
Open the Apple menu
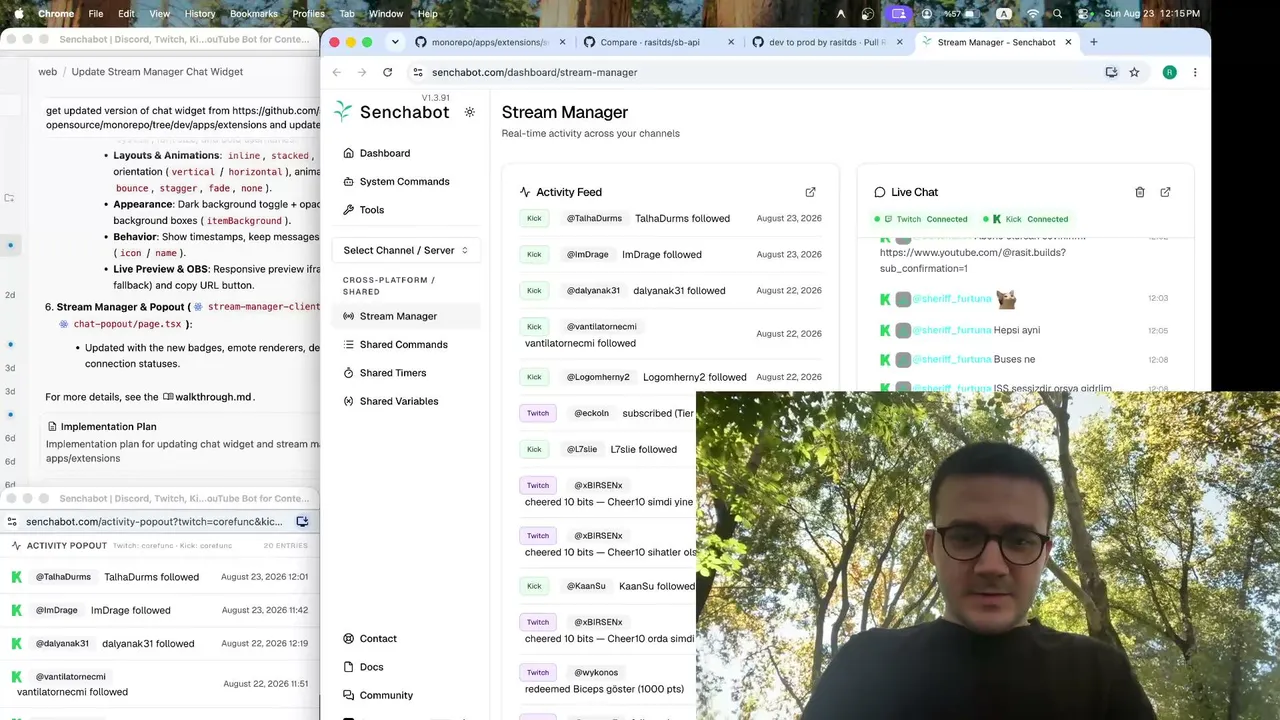coord(19,14)
